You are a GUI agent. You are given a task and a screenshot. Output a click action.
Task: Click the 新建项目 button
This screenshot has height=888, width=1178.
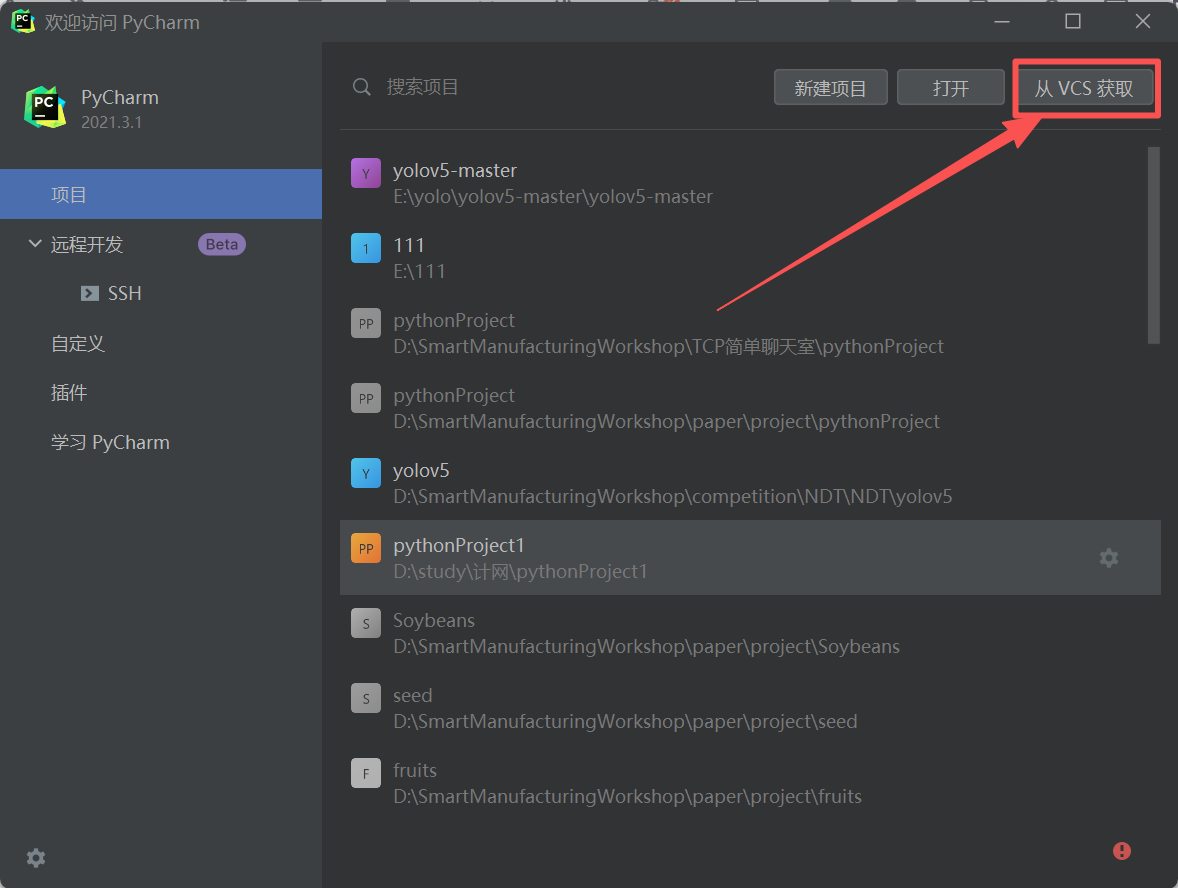830,88
